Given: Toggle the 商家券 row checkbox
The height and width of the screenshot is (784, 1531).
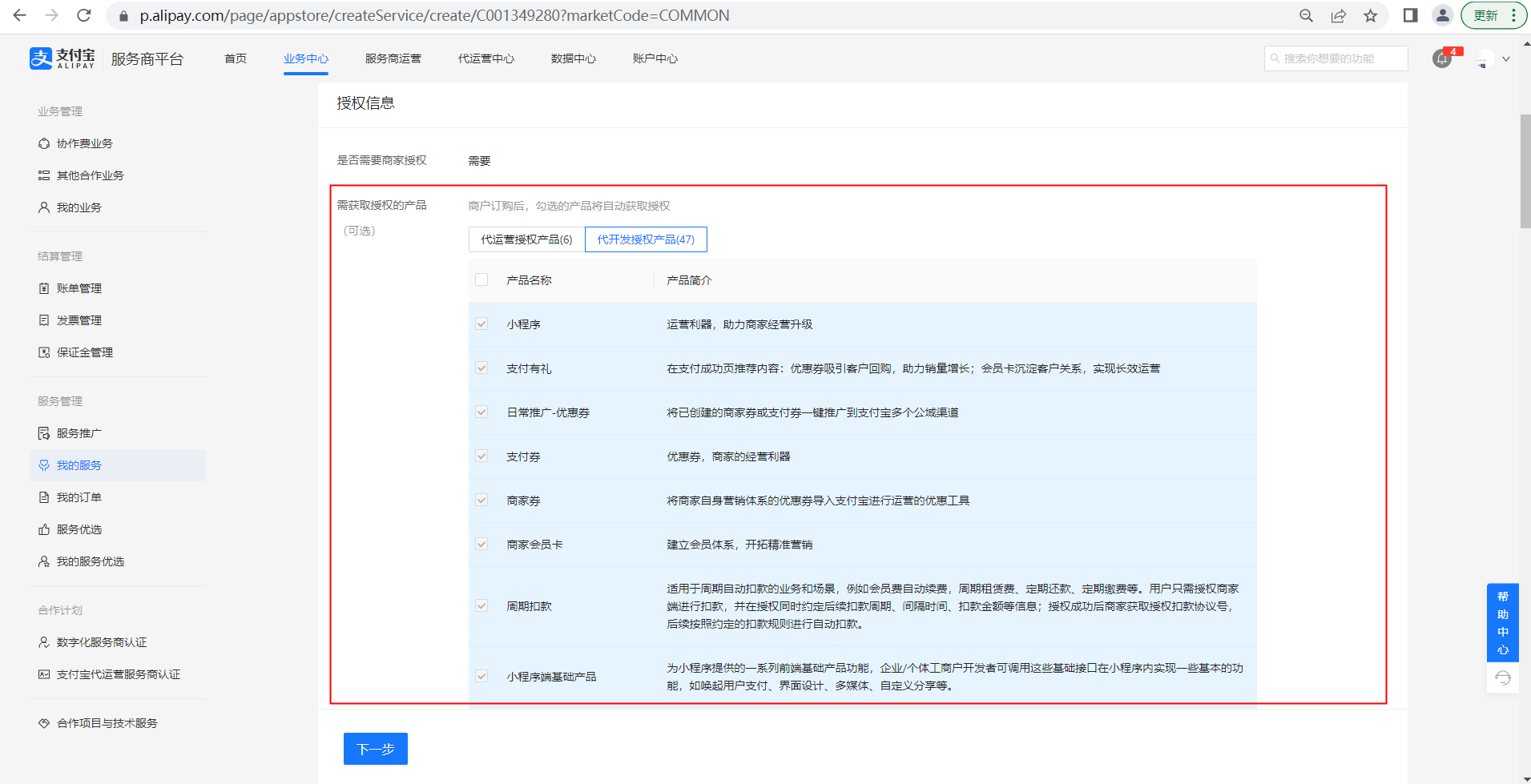Looking at the screenshot, I should (x=481, y=501).
